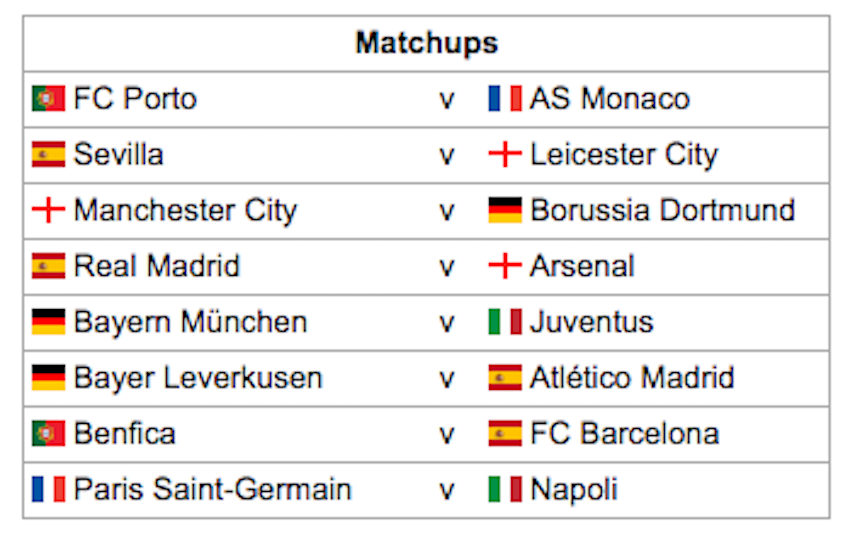Click the "v" in the Sevilla–Leicester row

click(x=447, y=156)
